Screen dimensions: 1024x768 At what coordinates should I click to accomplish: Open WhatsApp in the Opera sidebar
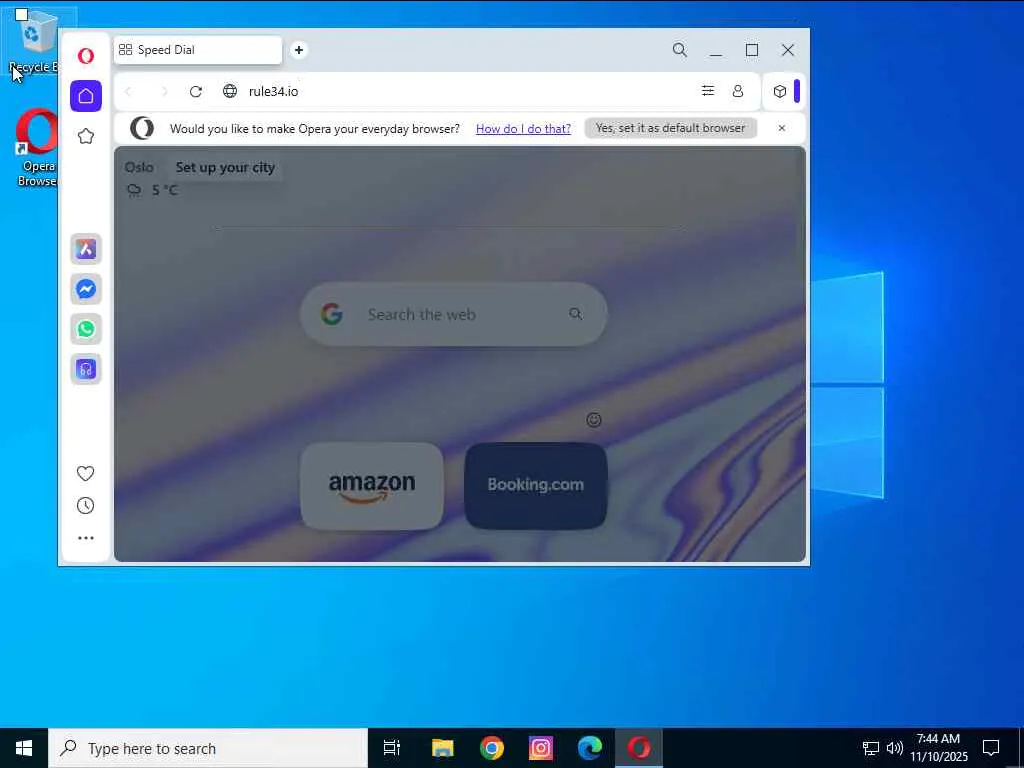[x=86, y=328]
